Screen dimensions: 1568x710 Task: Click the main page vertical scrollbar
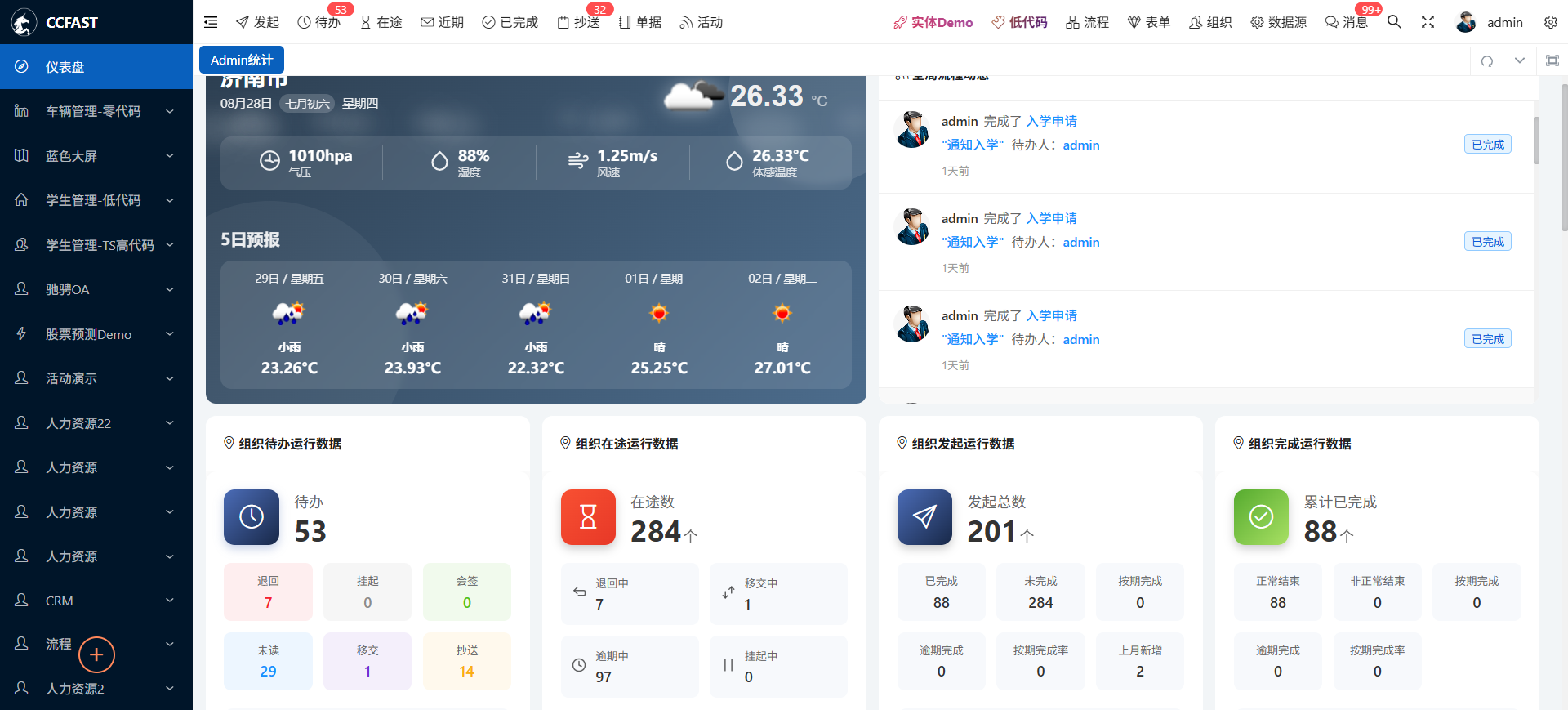pyautogui.click(x=1564, y=157)
